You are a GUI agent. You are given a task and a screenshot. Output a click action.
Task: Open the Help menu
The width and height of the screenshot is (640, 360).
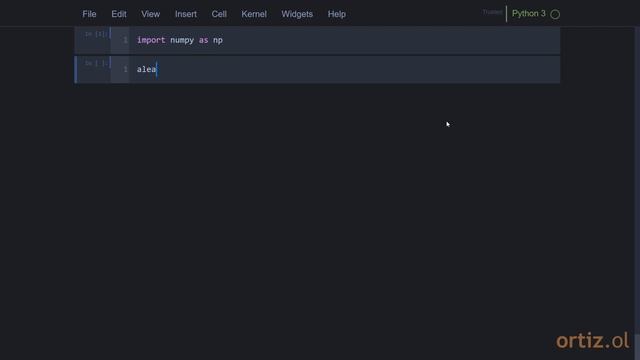pyautogui.click(x=337, y=14)
